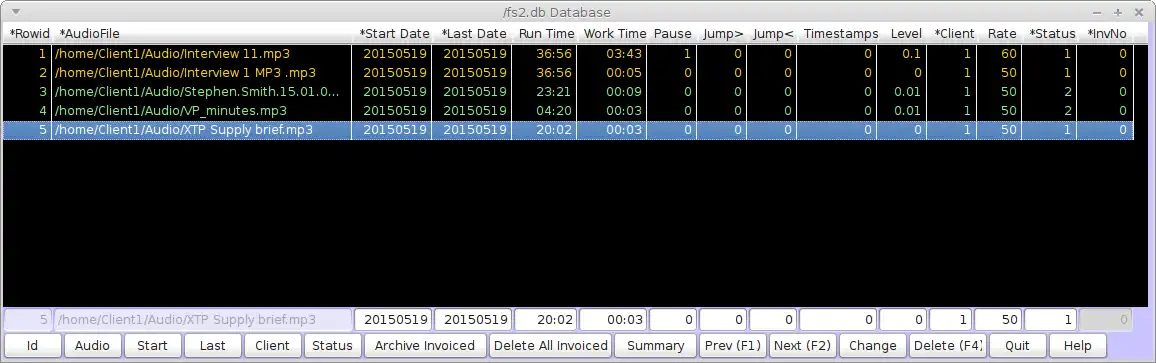Click the Jump< input field
This screenshot has height=363, width=1156.
pos(773,319)
